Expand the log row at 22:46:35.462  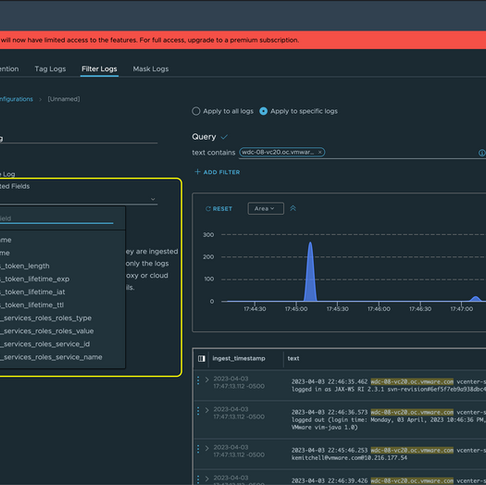[207, 379]
